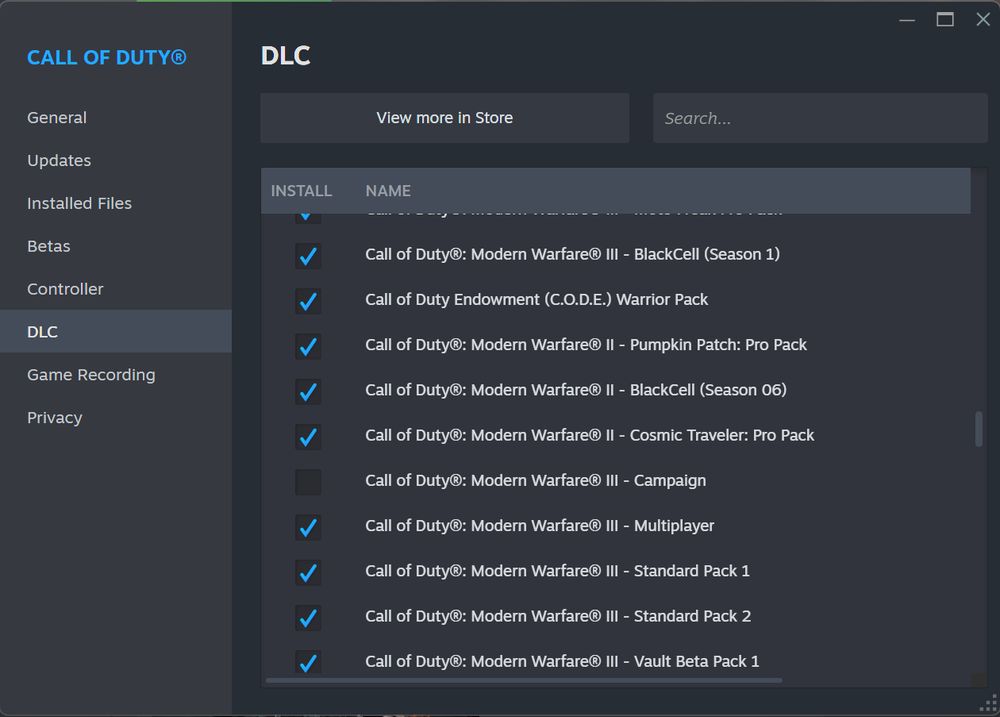Click the DLC page heading

click(285, 56)
